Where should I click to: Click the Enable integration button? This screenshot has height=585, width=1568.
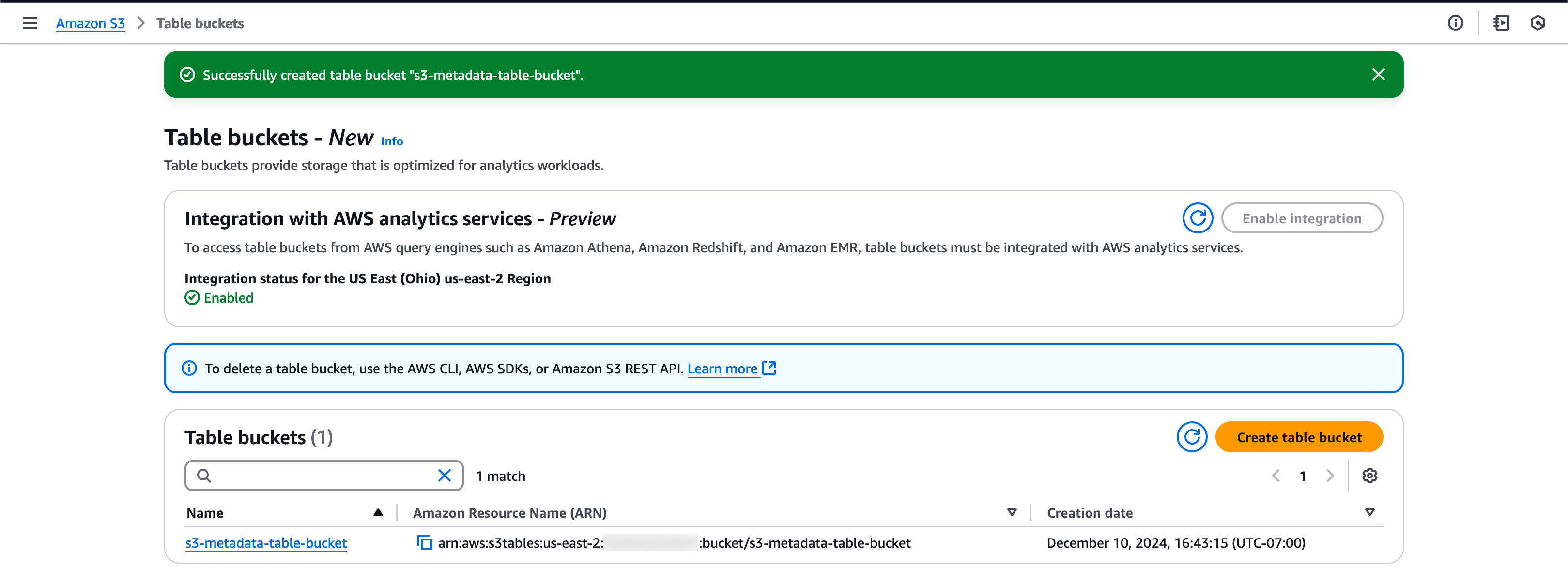pyautogui.click(x=1301, y=218)
